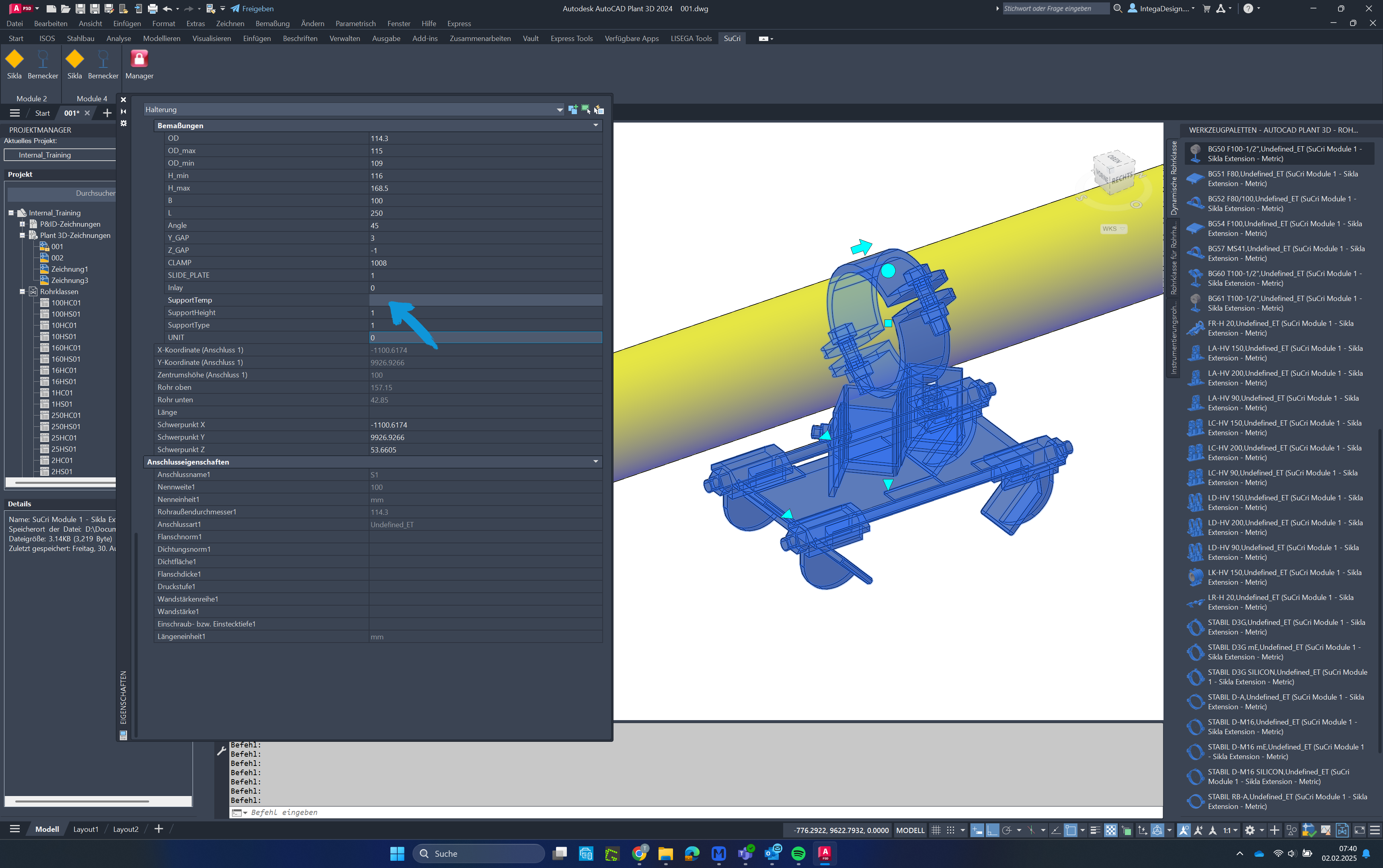Click the Undo arrow icon

[x=167, y=8]
